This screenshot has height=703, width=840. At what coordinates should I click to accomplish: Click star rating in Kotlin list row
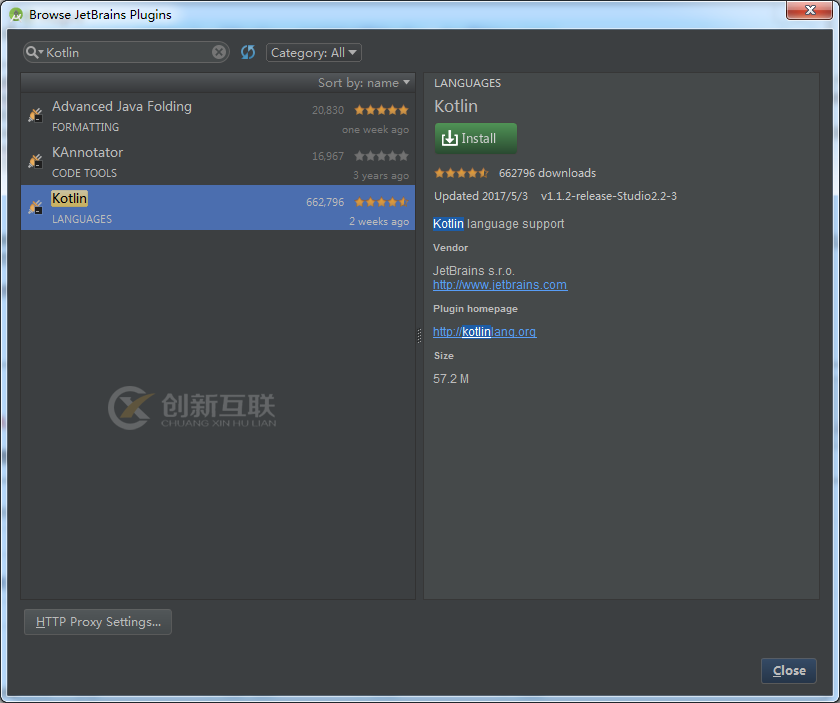[x=381, y=202]
